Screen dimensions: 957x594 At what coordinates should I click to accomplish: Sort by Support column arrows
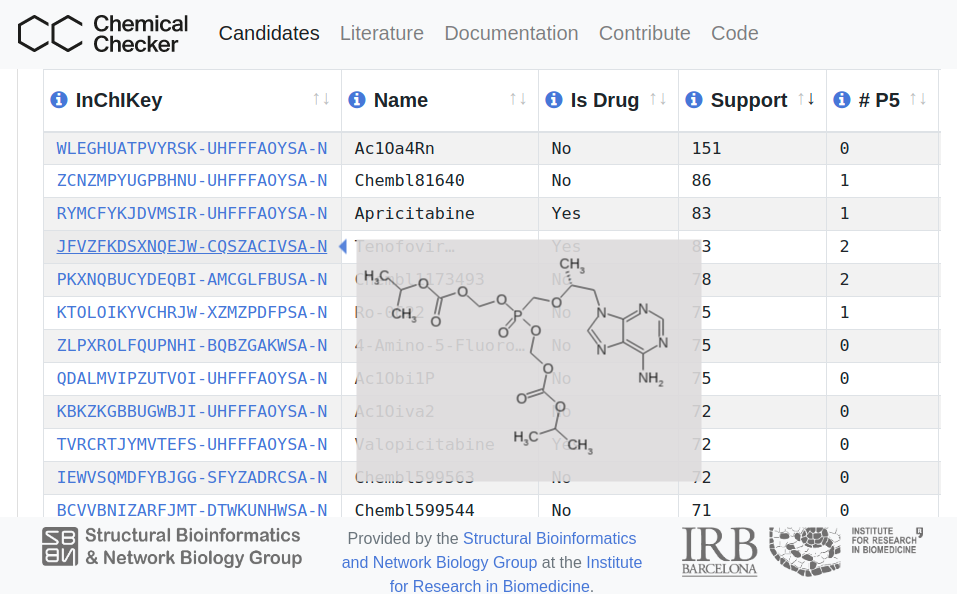click(806, 99)
